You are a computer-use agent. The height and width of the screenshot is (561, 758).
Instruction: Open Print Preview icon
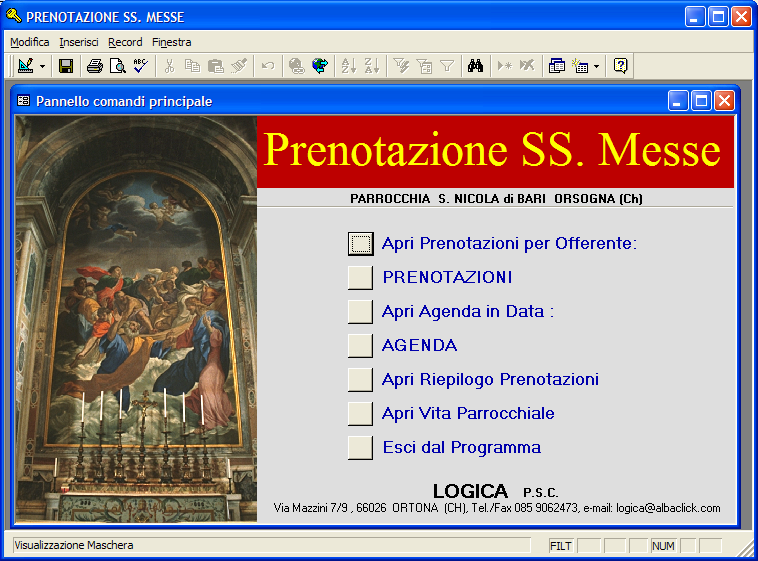pyautogui.click(x=117, y=65)
